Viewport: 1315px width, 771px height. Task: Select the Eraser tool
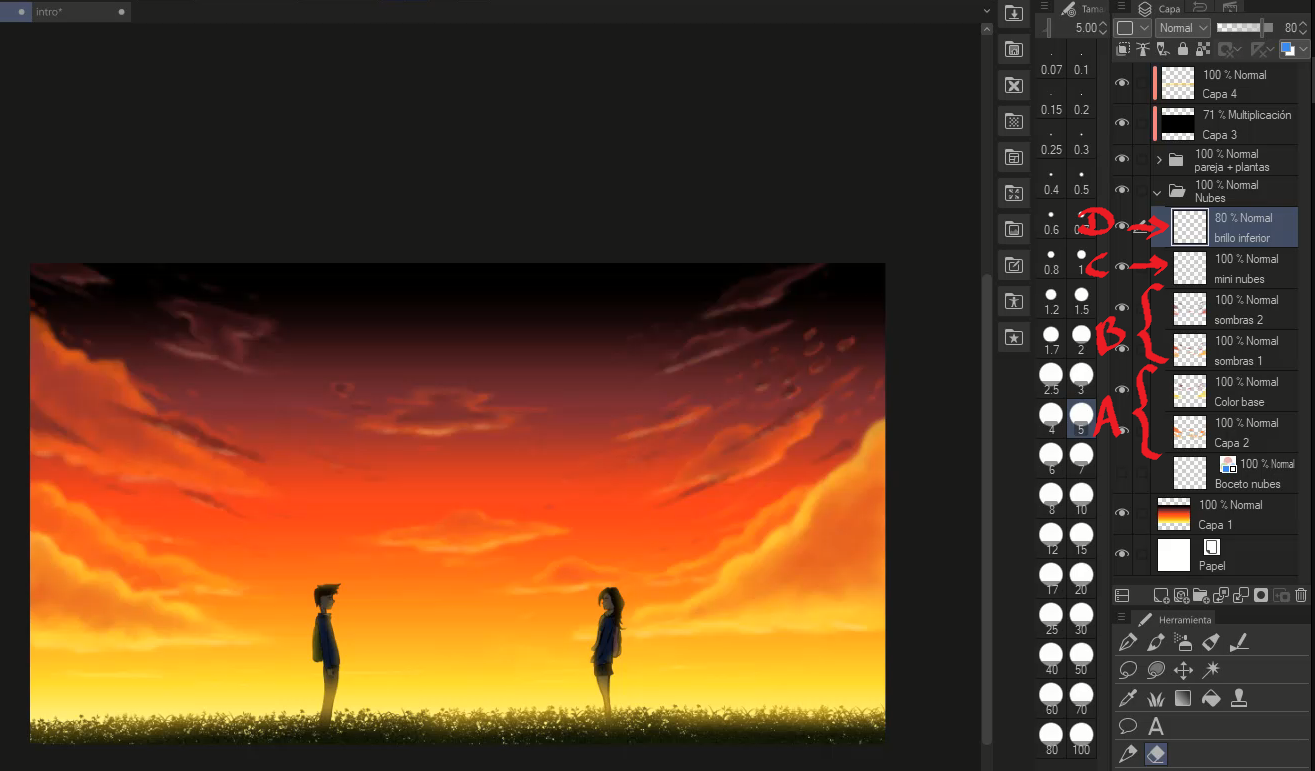pos(1156,754)
